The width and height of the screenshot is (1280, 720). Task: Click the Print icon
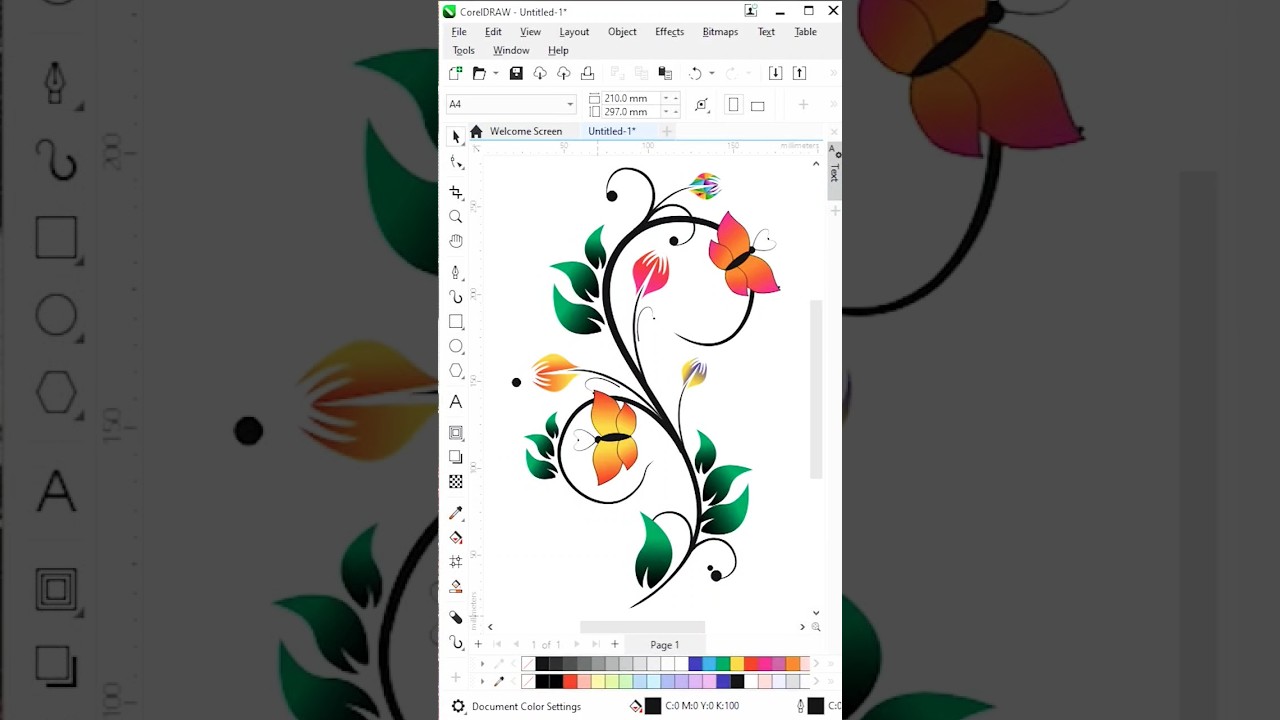click(x=588, y=73)
